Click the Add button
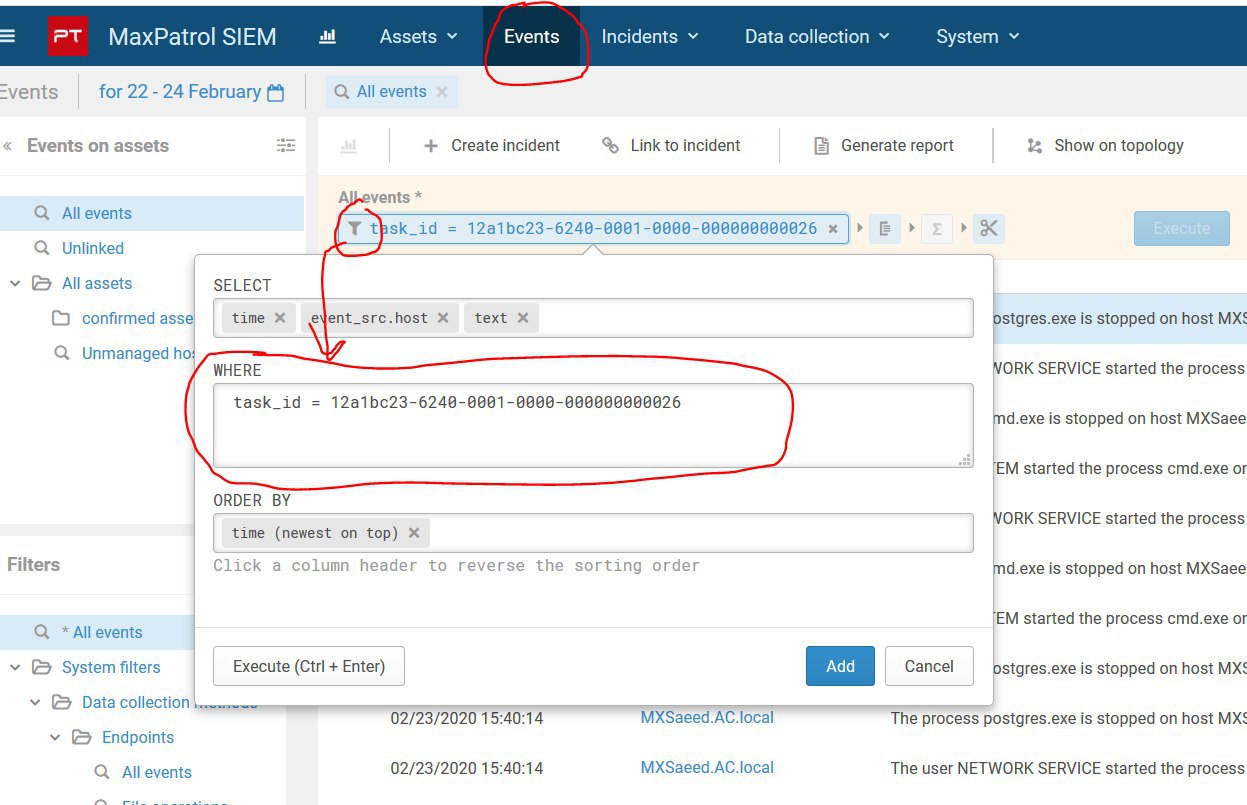Screen dimensions: 1247x805 (x=840, y=666)
